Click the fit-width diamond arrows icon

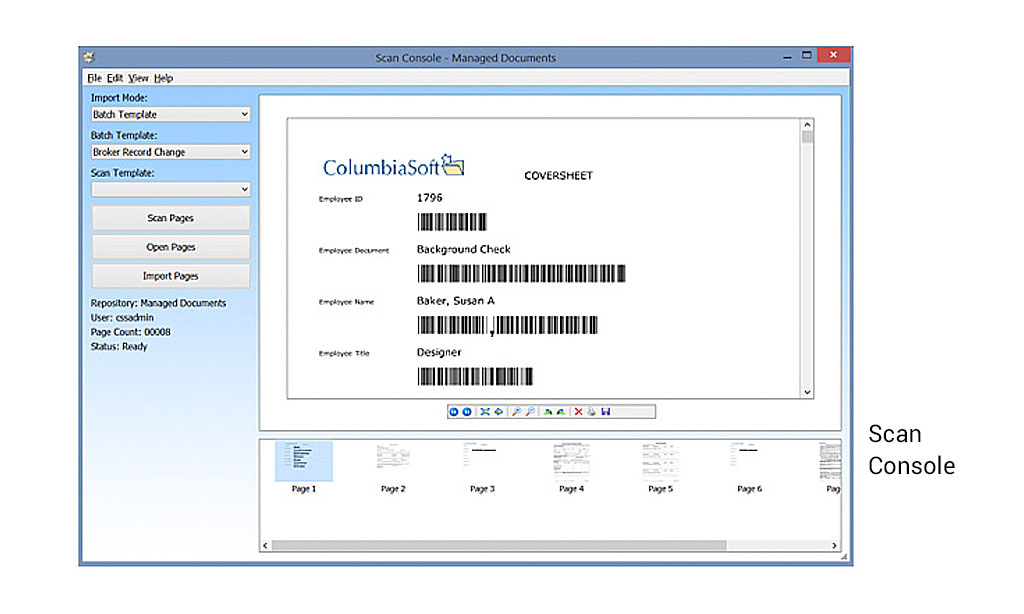pos(498,412)
